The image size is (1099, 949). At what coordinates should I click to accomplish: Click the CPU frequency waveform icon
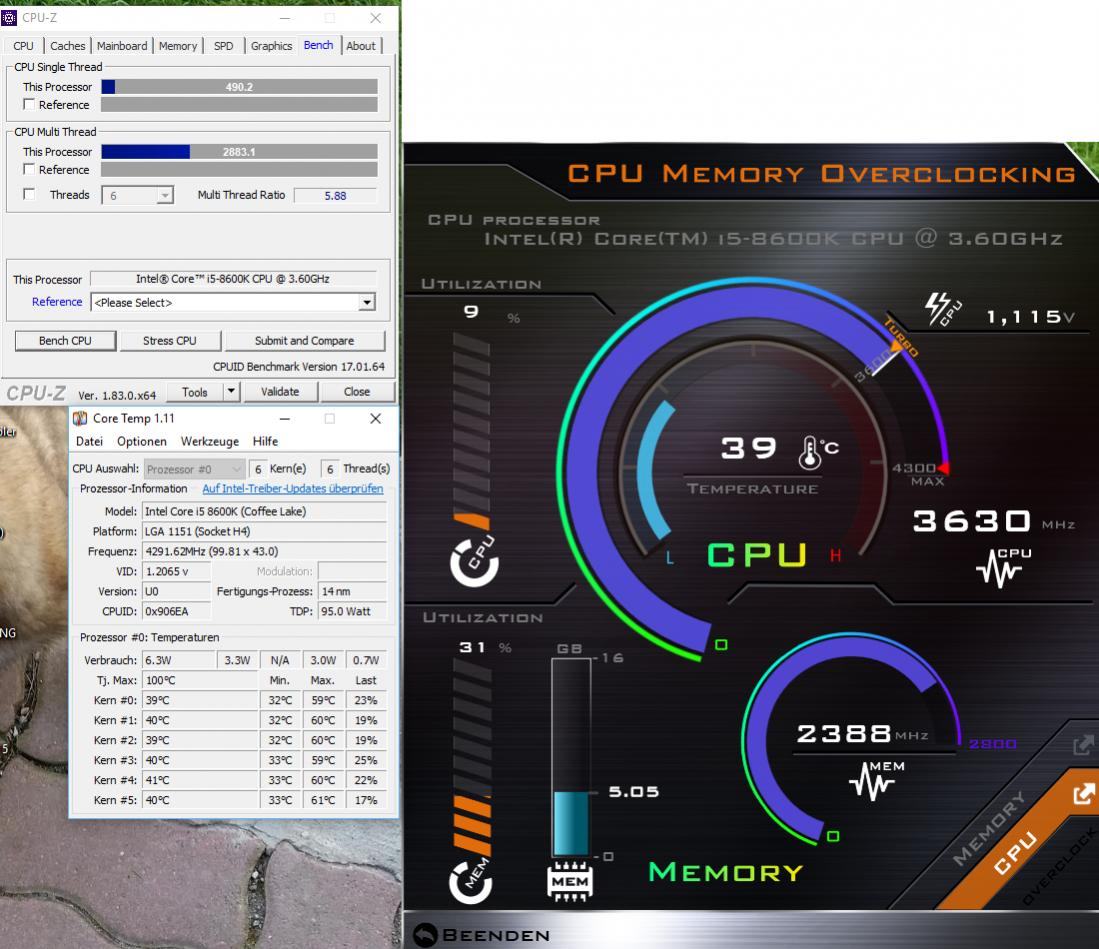[x=1003, y=567]
